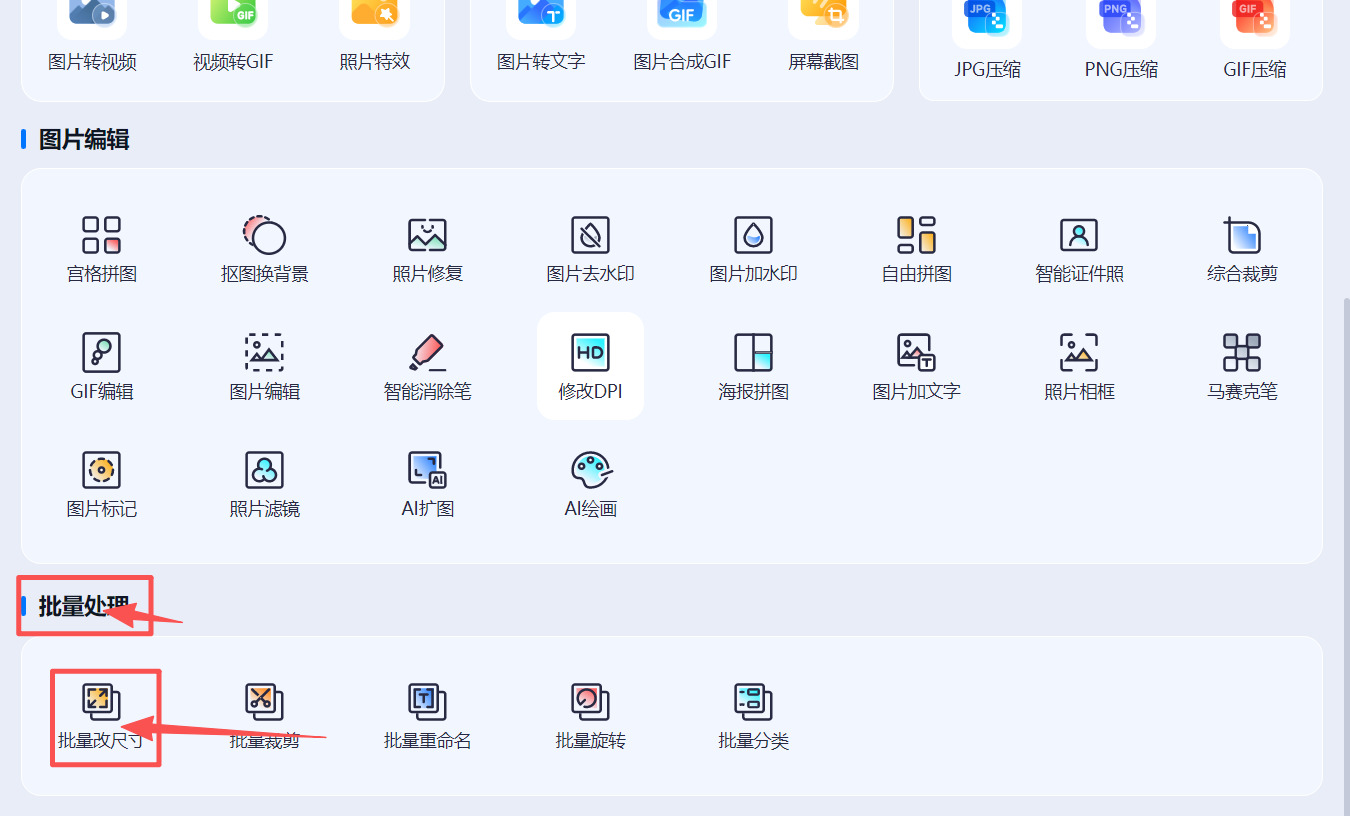
Task: Open the 智能消除笔 smart eraser tool
Action: pyautogui.click(x=427, y=366)
